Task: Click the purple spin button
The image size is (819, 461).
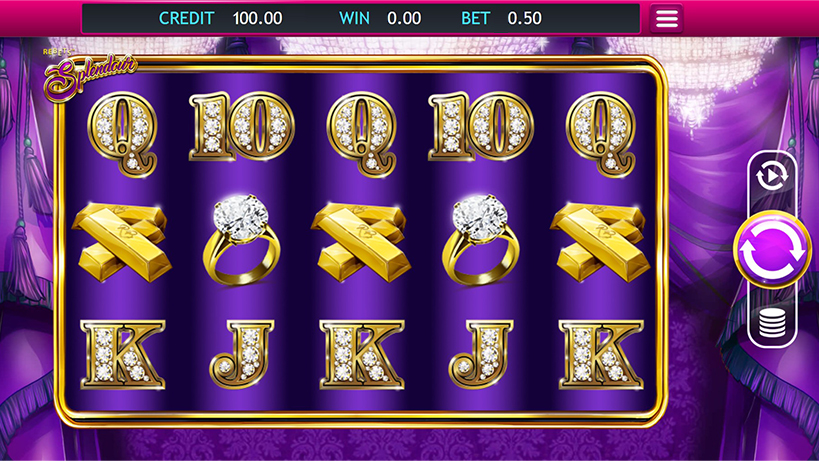Action: 772,250
